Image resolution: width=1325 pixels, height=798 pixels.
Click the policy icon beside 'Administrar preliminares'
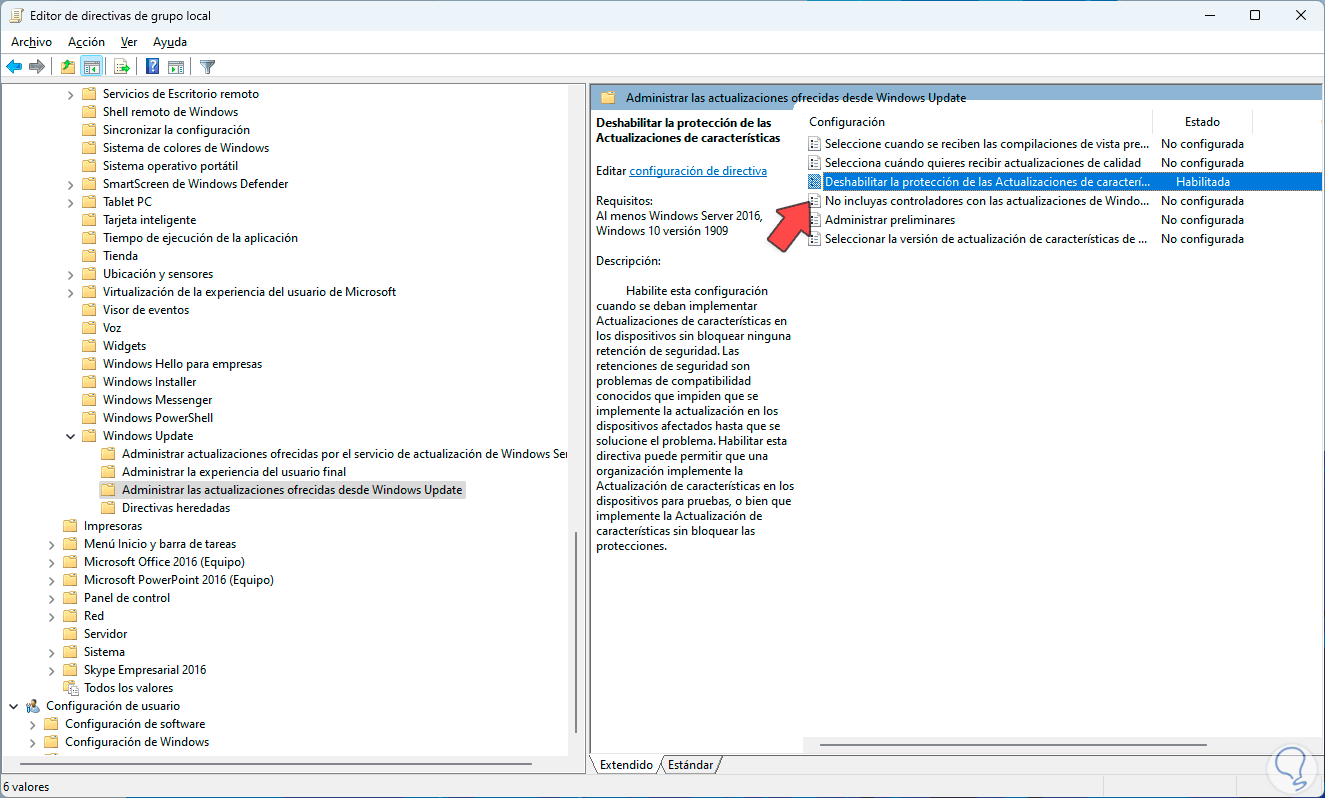point(815,220)
